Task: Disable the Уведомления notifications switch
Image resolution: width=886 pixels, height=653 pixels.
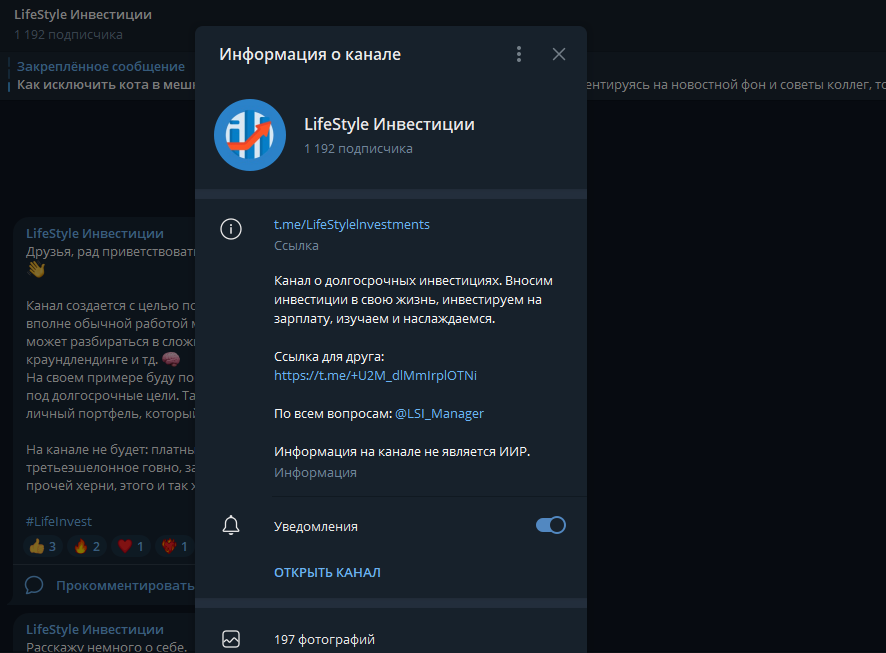Action: 551,525
